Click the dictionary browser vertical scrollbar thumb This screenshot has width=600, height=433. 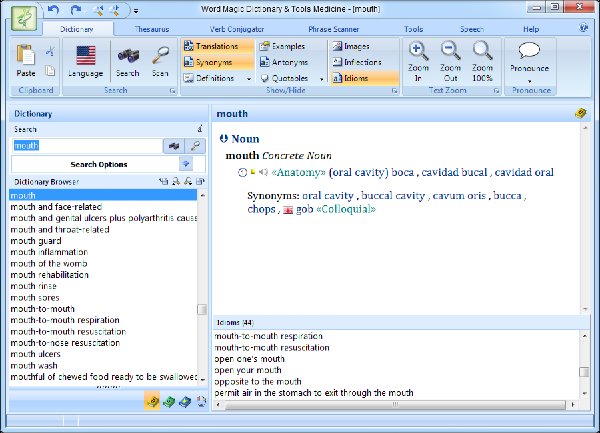point(202,309)
